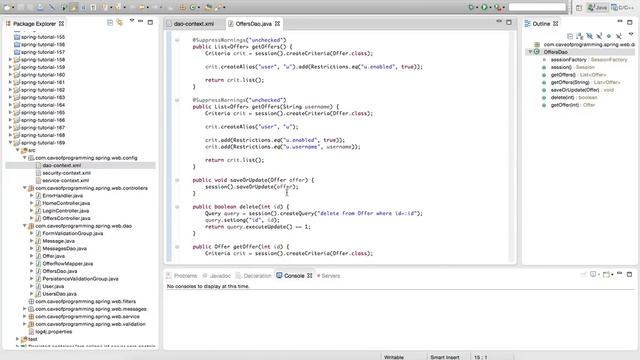Open the Javadoc tab

tap(217, 276)
